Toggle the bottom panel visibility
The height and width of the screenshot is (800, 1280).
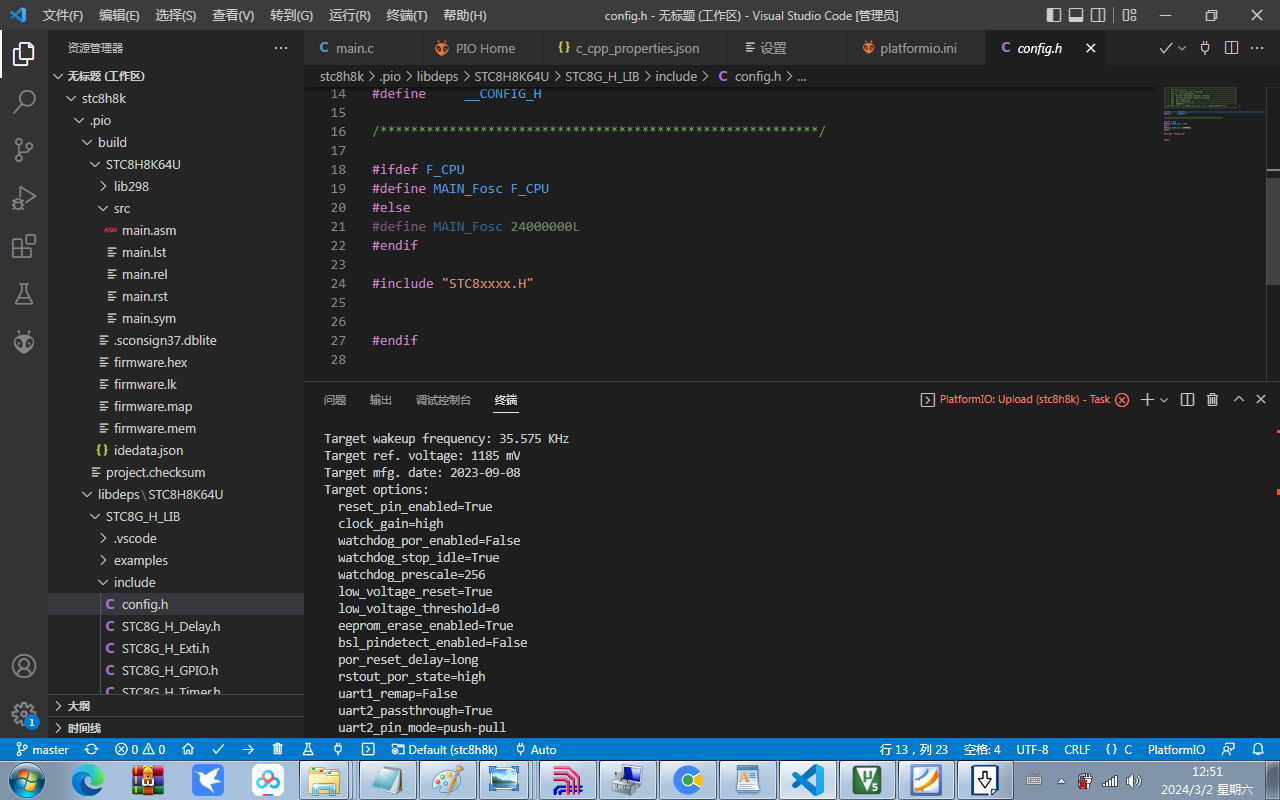click(x=1076, y=15)
